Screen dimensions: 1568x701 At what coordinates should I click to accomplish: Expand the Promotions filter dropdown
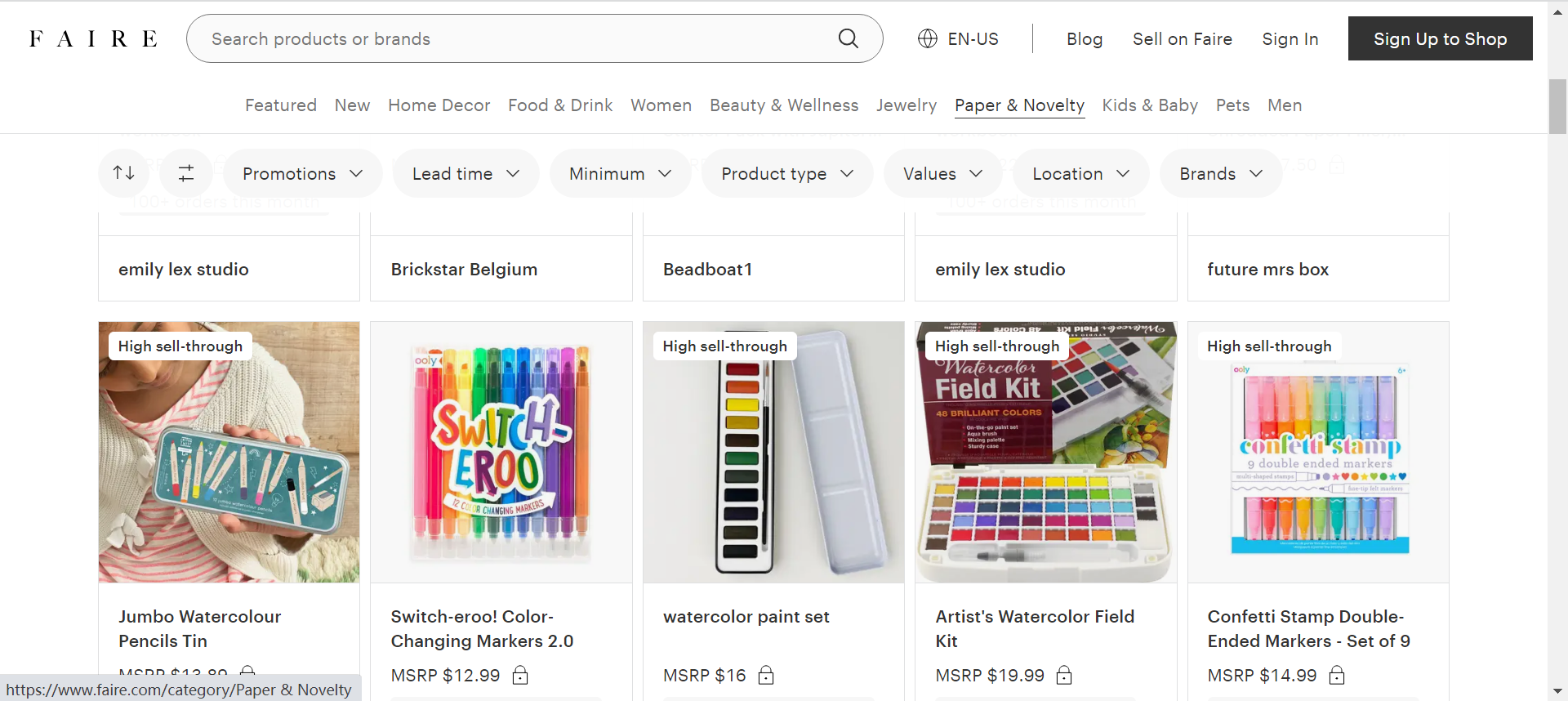(303, 173)
